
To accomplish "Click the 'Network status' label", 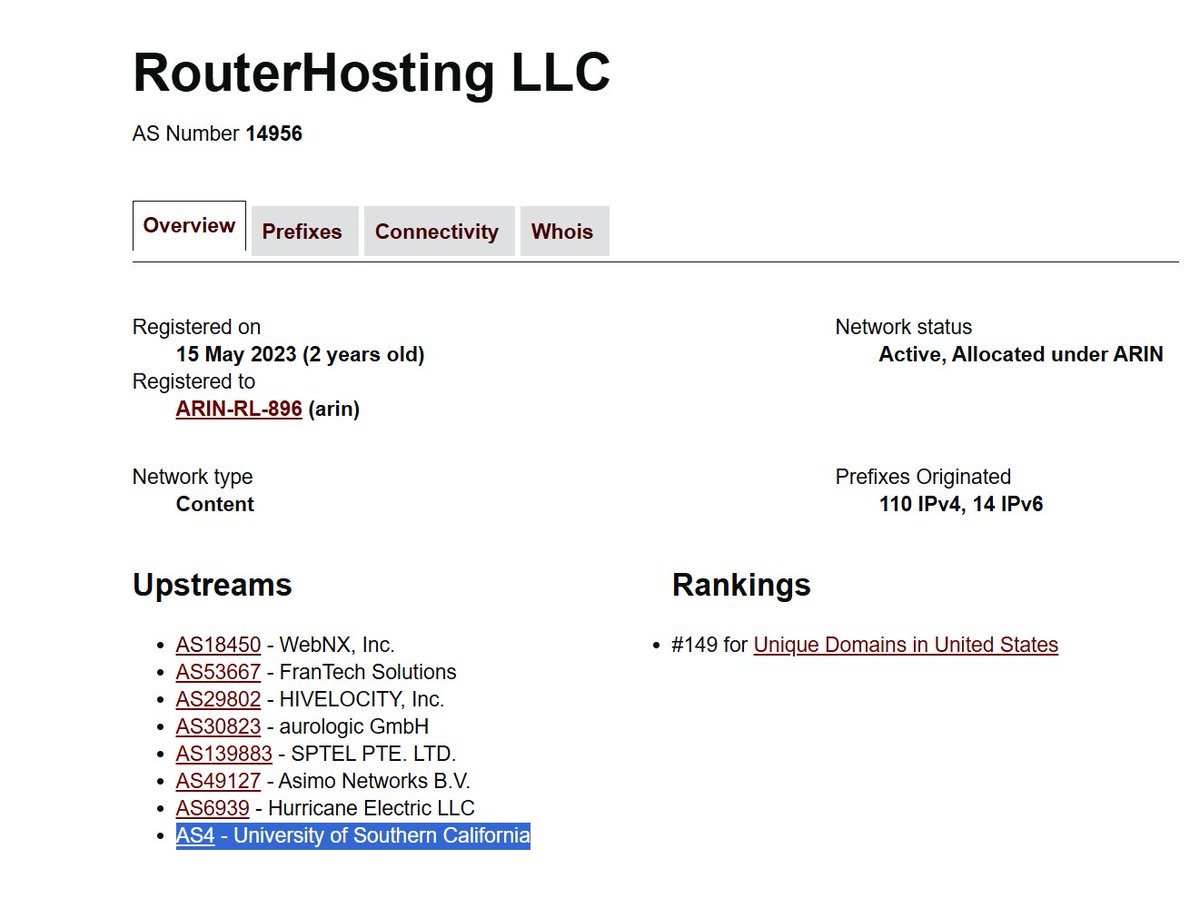I will pyautogui.click(x=904, y=327).
